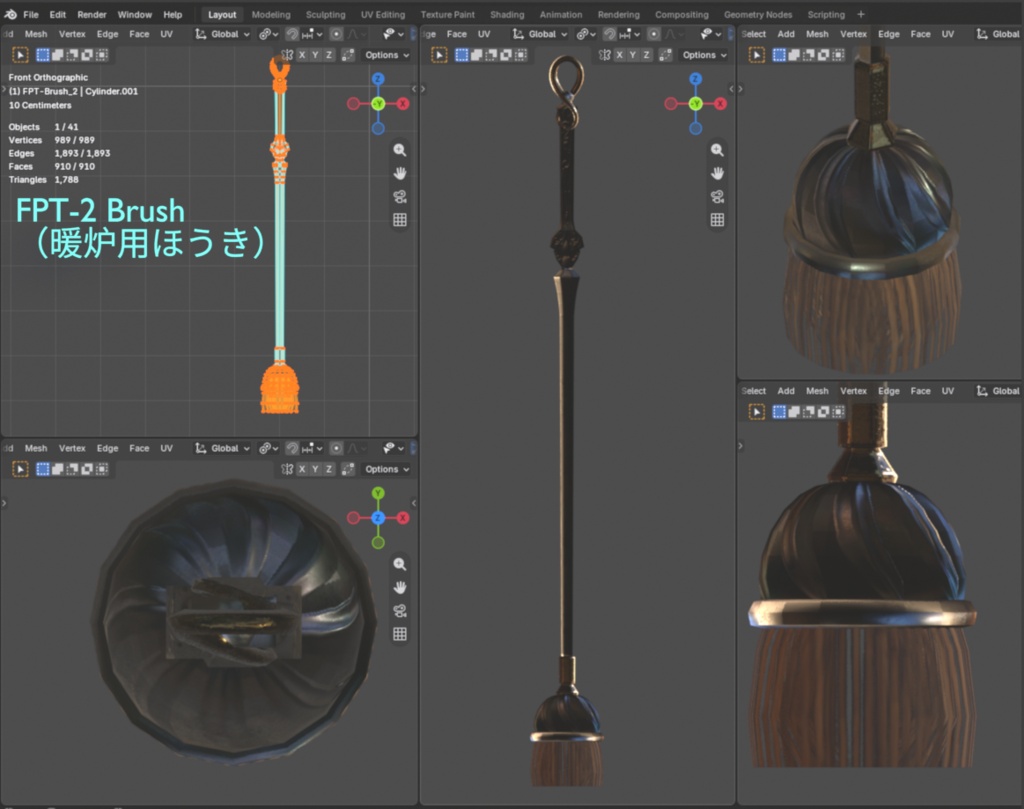Expand Global orientation dropdown in middle viewport
The image size is (1024, 809).
[539, 34]
